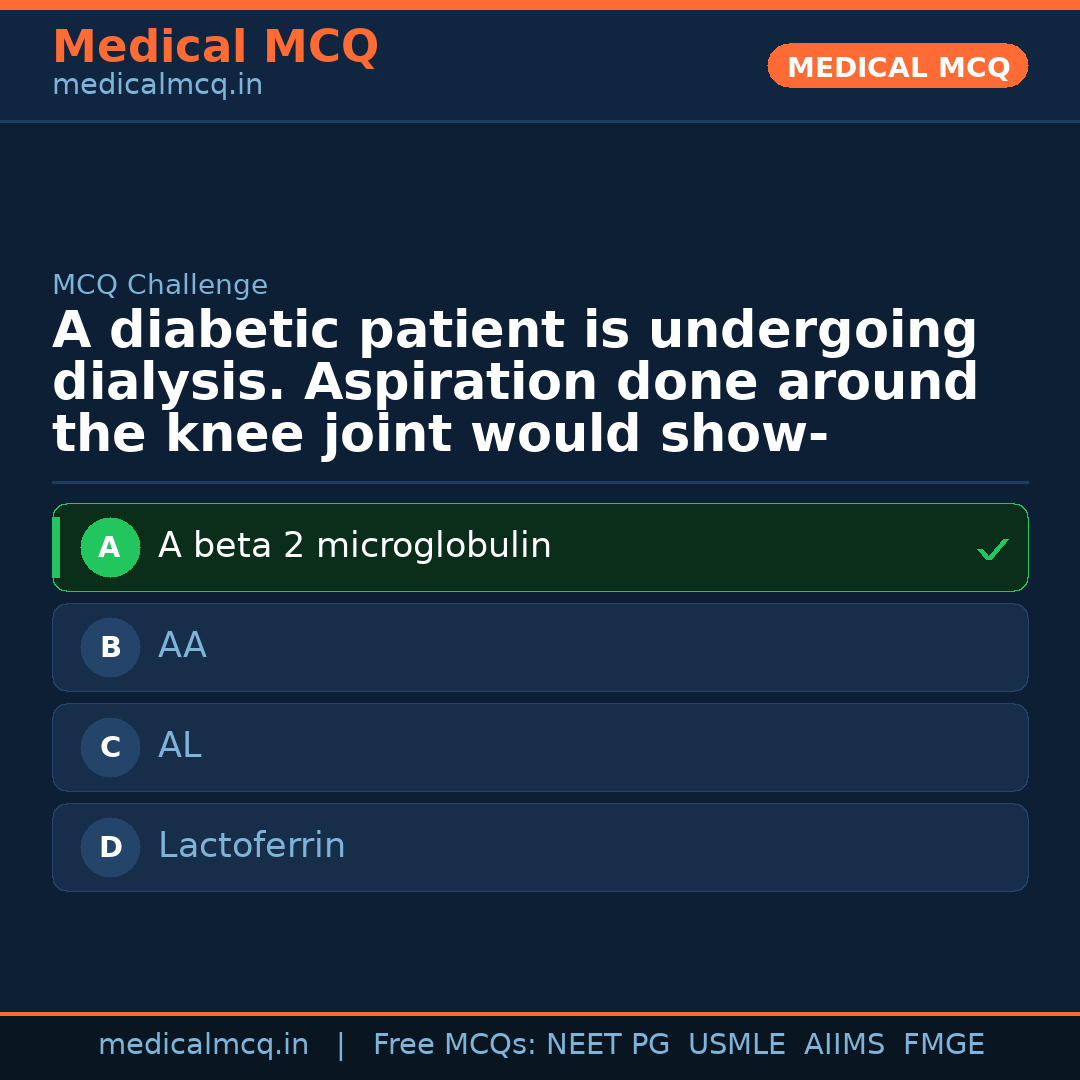Select "AIIMS" in the bottom bar

(x=844, y=1045)
